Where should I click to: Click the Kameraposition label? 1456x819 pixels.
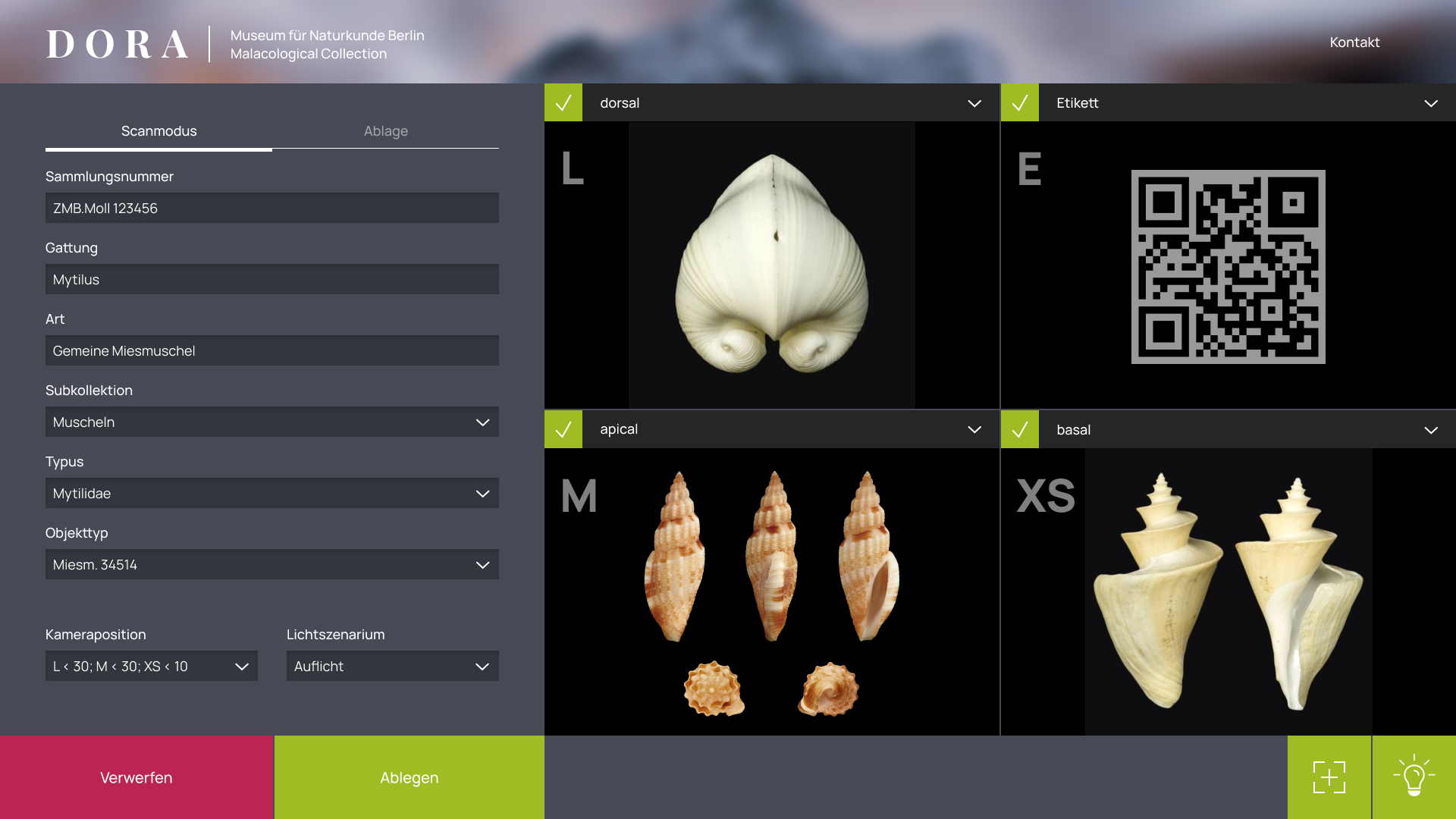coord(96,635)
